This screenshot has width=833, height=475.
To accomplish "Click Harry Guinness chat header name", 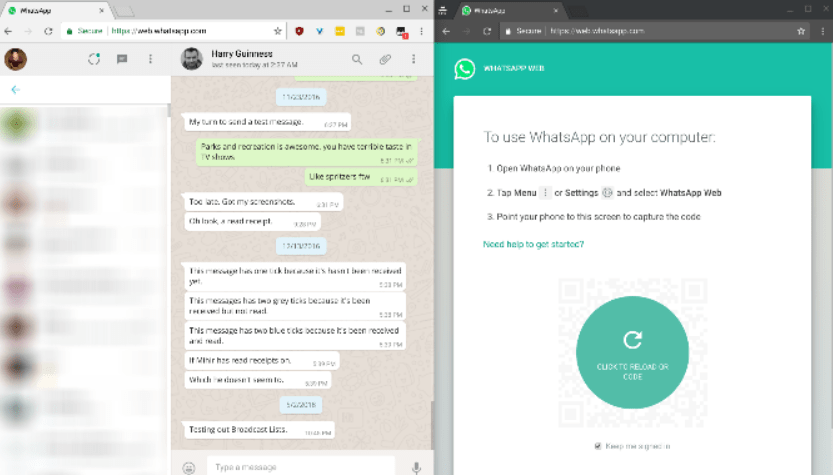I will coord(242,54).
